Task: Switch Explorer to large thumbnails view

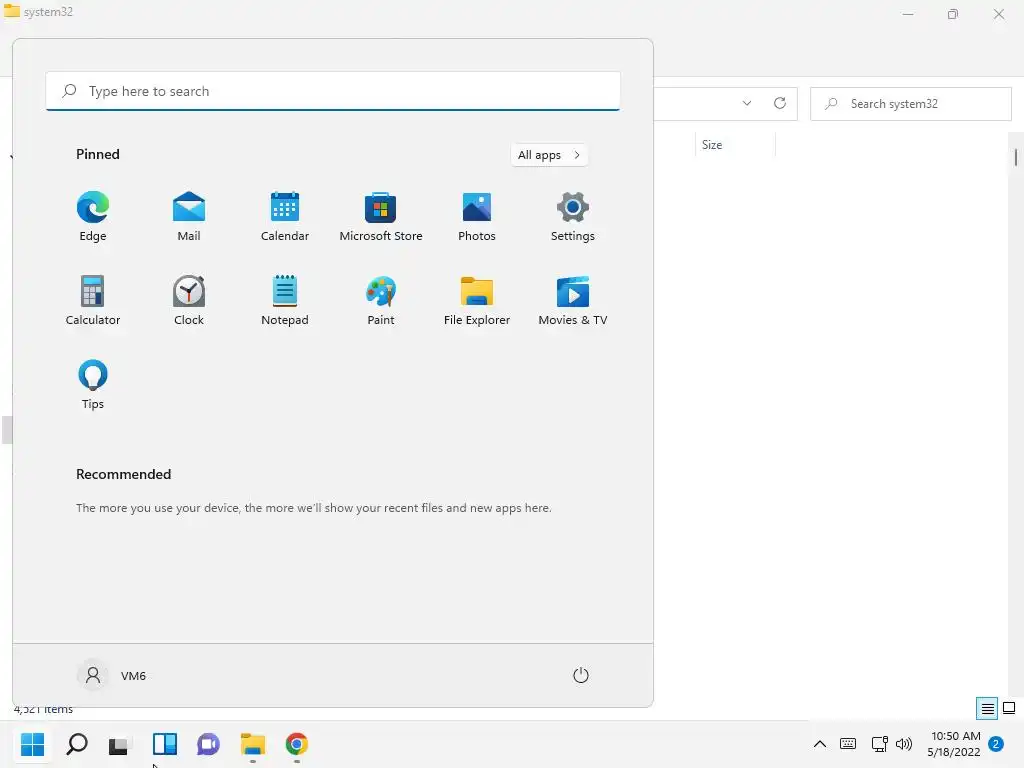Action: pos(1009,708)
